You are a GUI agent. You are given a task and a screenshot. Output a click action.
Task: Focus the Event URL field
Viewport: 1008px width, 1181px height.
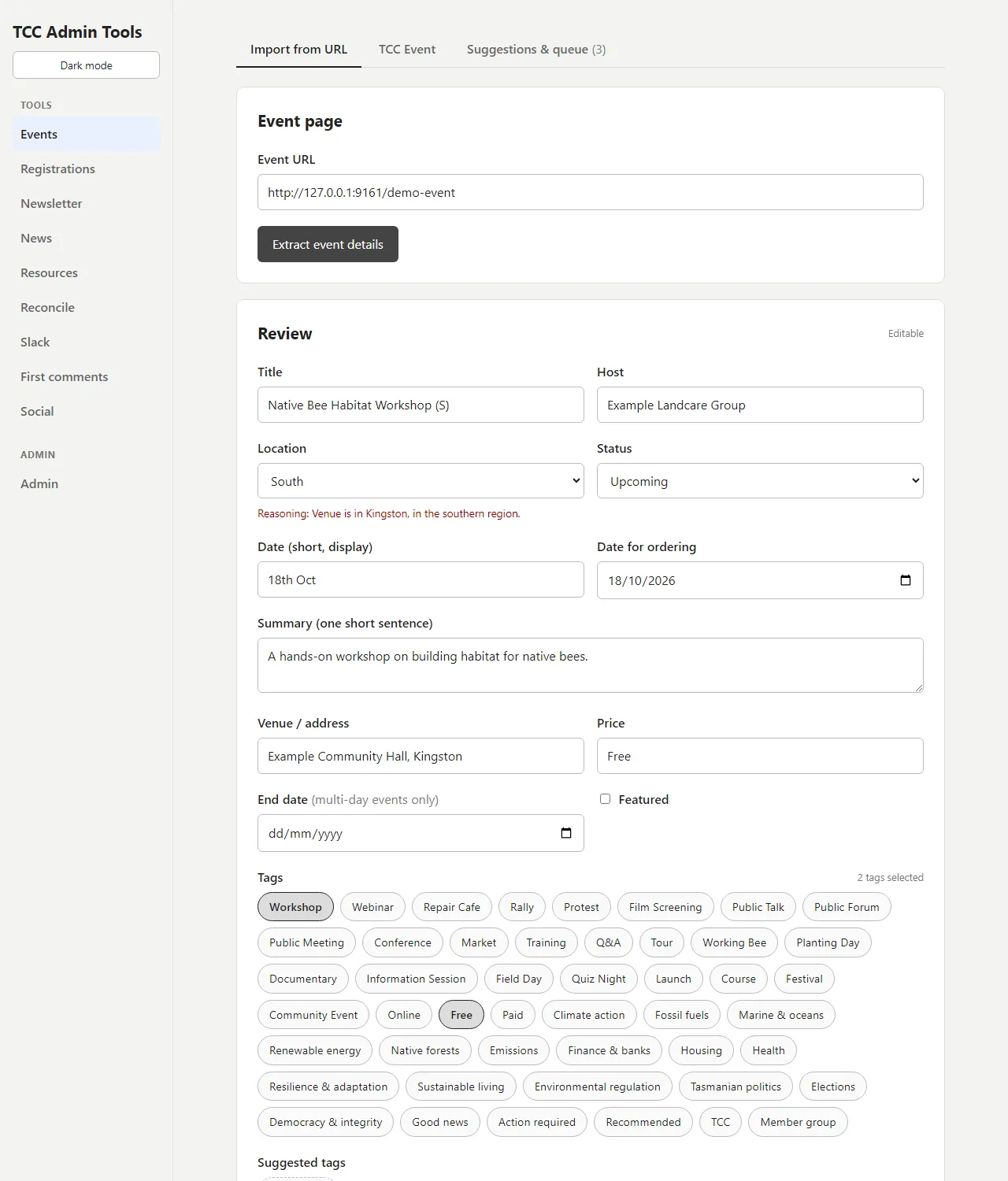pos(591,192)
